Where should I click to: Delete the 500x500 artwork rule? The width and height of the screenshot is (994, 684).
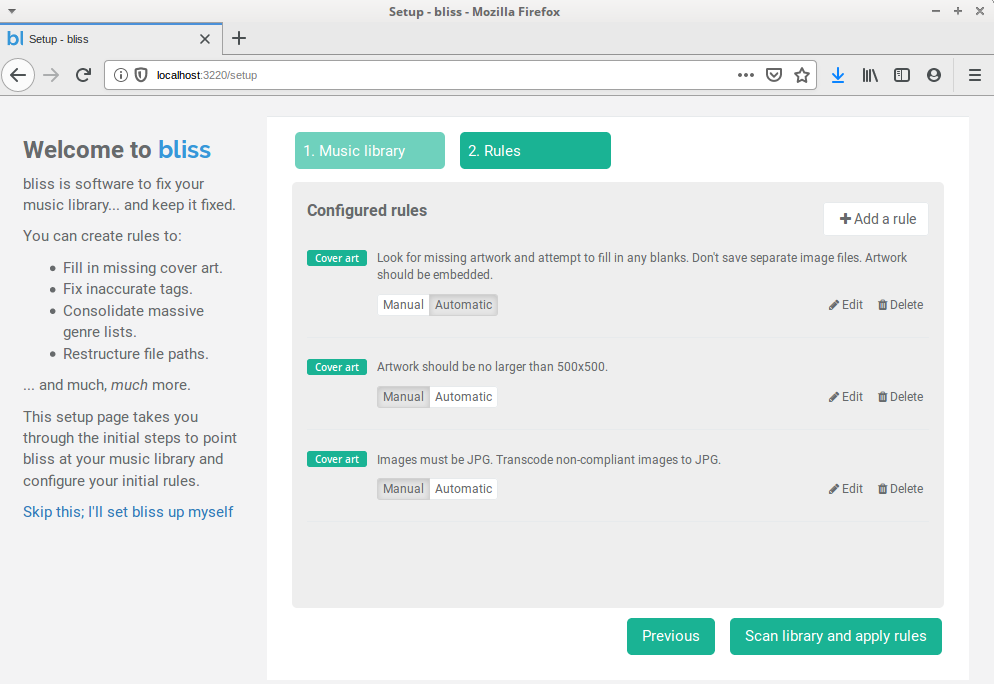click(900, 397)
